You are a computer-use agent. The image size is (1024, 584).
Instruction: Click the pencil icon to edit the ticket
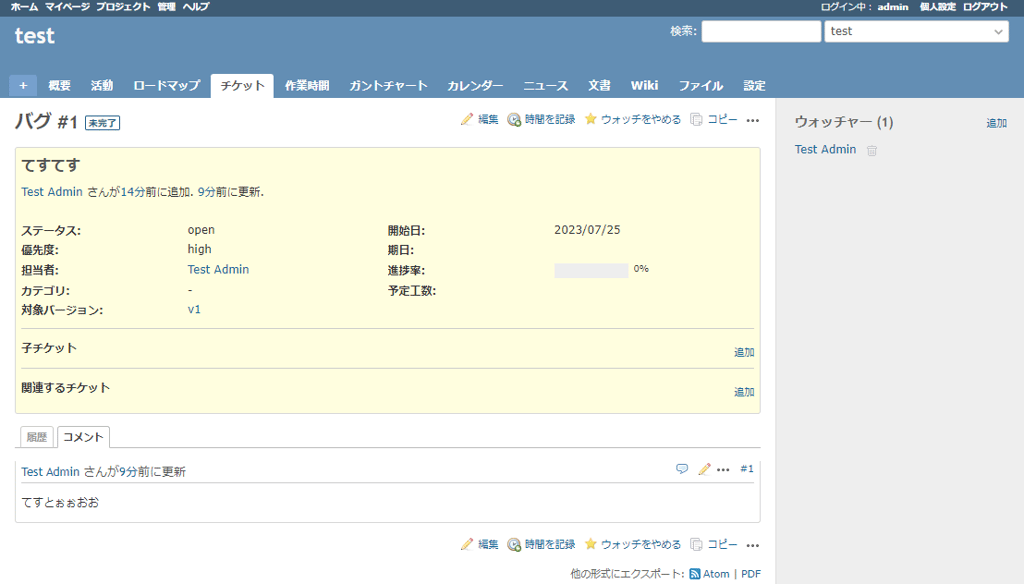click(468, 119)
